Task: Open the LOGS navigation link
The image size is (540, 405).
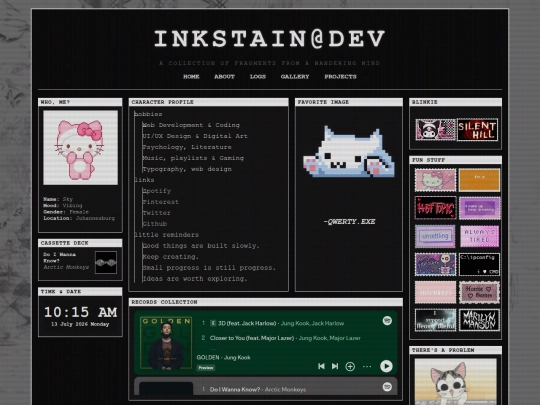Action: (x=258, y=76)
